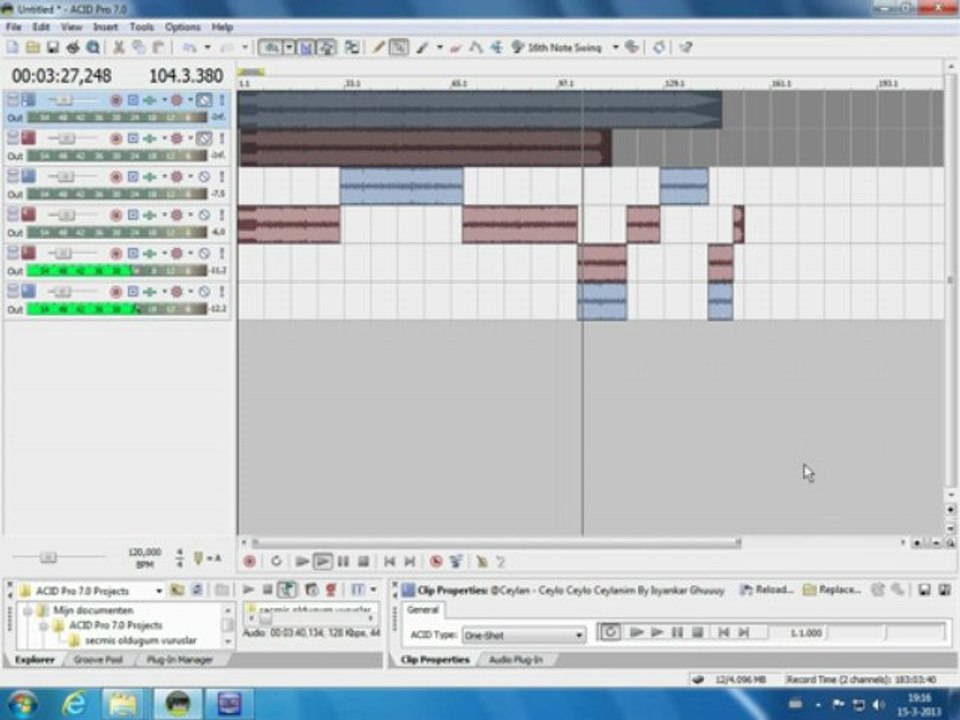The width and height of the screenshot is (960, 720).
Task: Go to project end in the main transport
Action: click(410, 561)
